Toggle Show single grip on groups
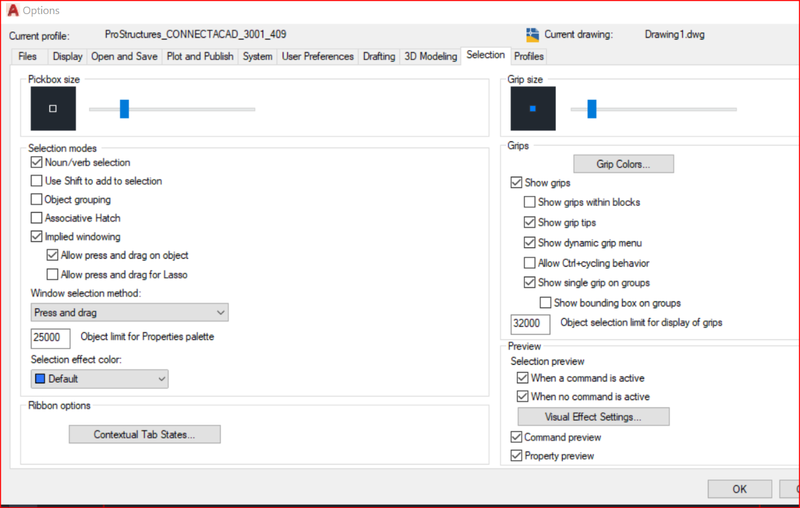The width and height of the screenshot is (800, 508). click(x=530, y=282)
